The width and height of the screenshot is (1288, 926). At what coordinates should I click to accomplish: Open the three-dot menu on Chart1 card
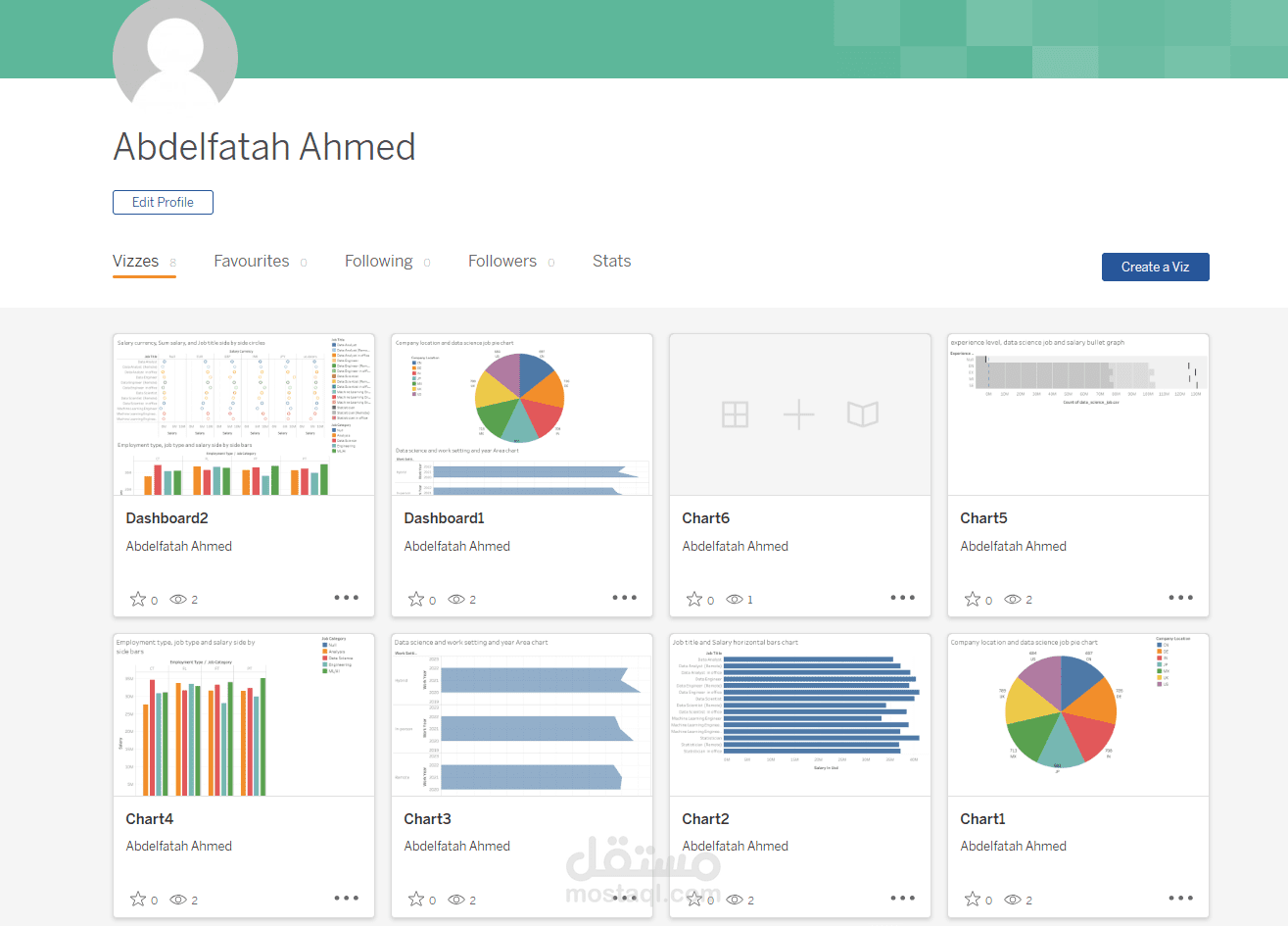click(x=1181, y=898)
